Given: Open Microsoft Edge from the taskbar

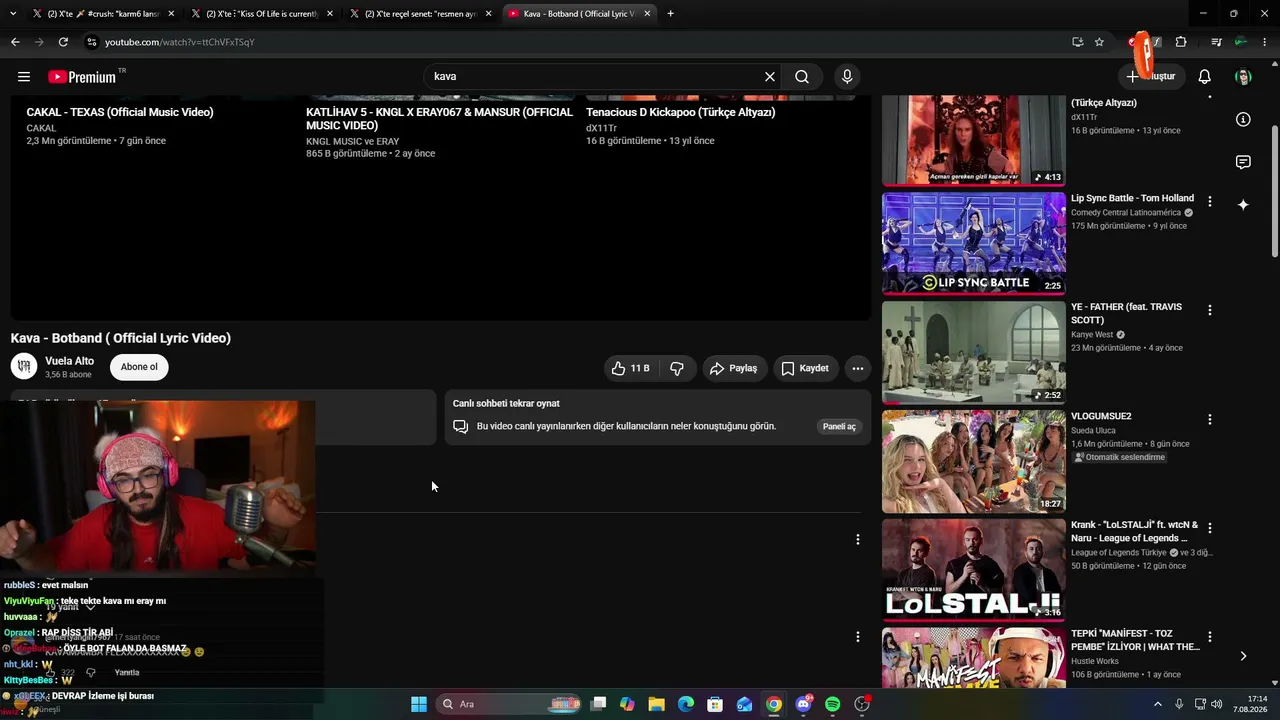Looking at the screenshot, I should point(686,704).
